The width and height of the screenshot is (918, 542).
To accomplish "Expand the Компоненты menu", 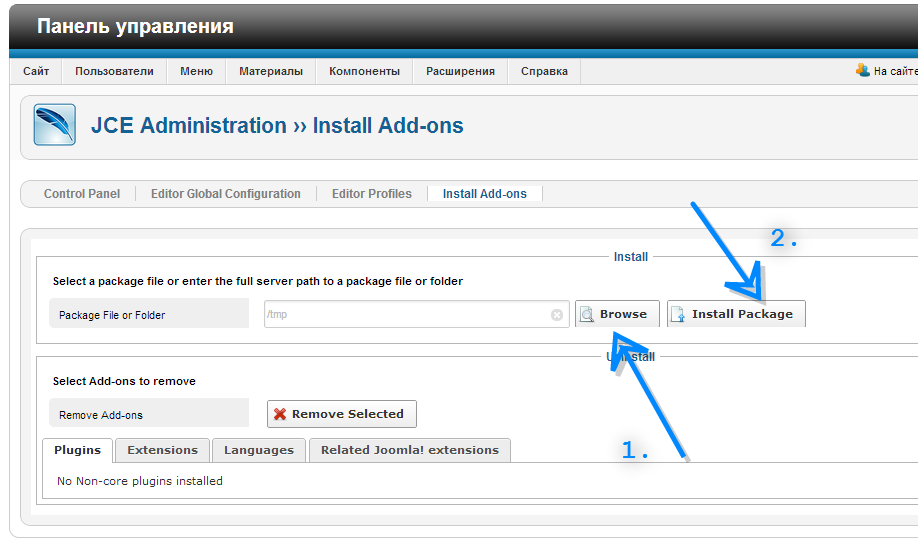I will pyautogui.click(x=364, y=71).
